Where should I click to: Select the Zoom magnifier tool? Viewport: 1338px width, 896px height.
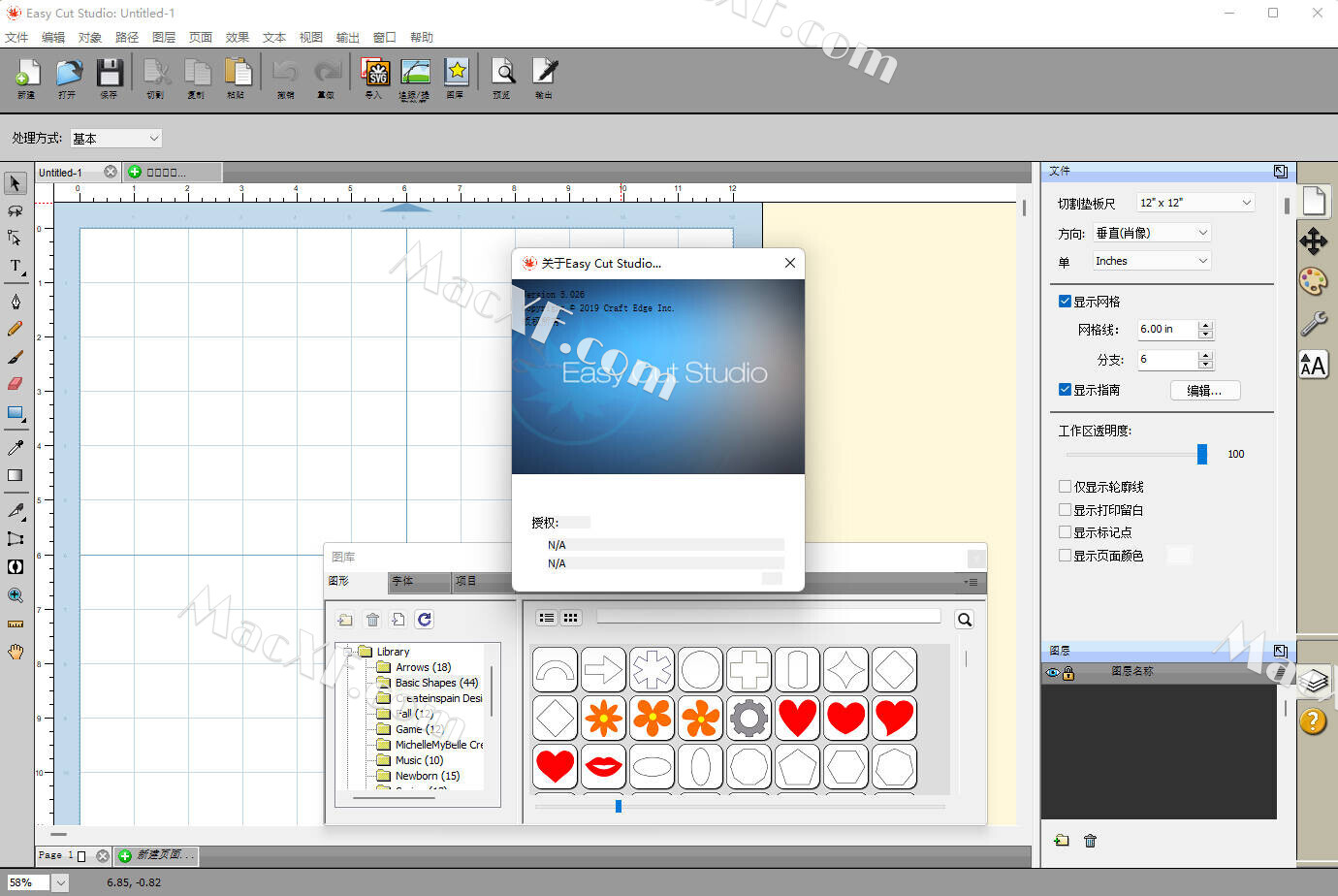point(16,595)
